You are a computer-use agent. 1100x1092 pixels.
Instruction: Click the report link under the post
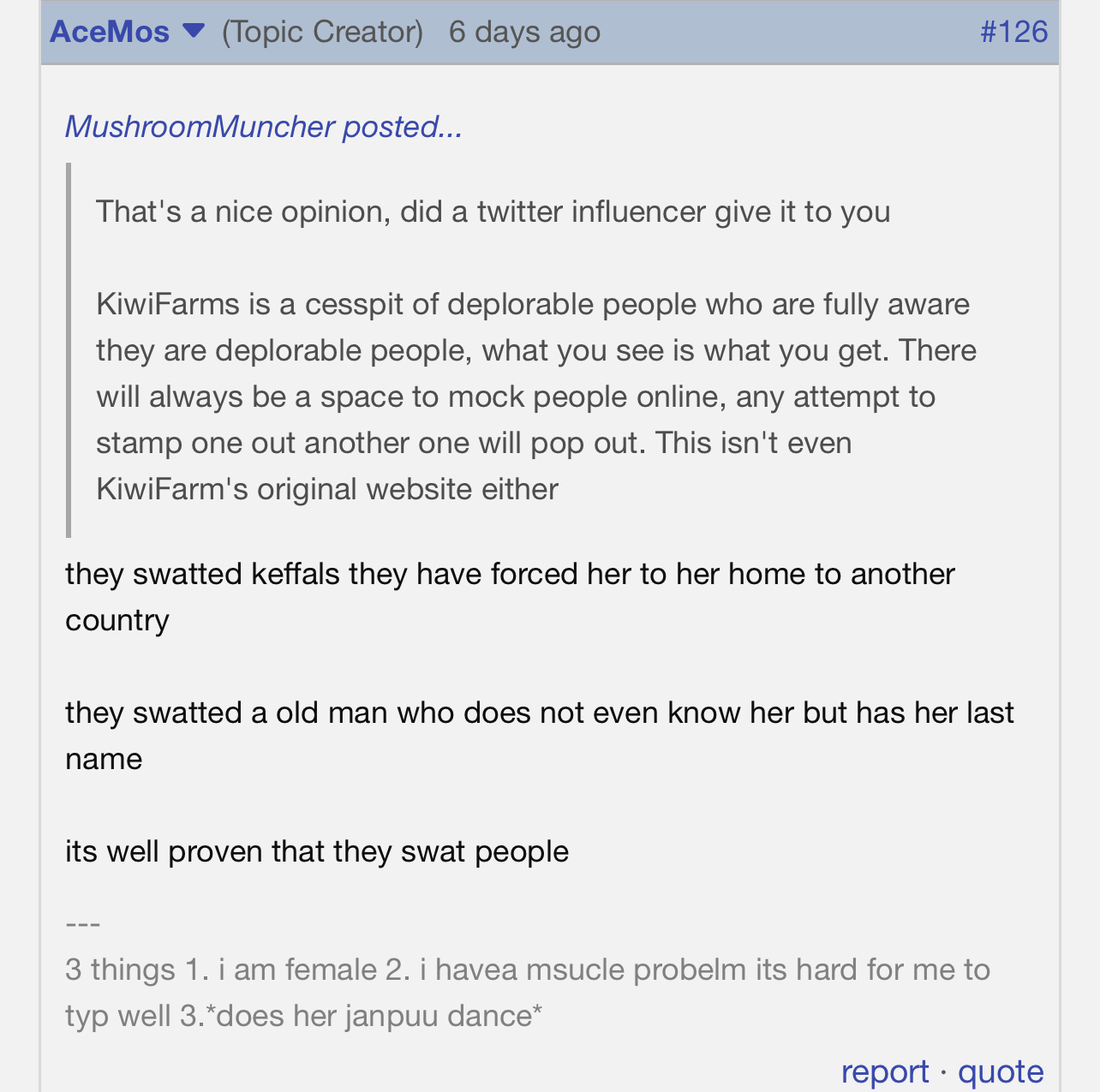click(x=885, y=1071)
